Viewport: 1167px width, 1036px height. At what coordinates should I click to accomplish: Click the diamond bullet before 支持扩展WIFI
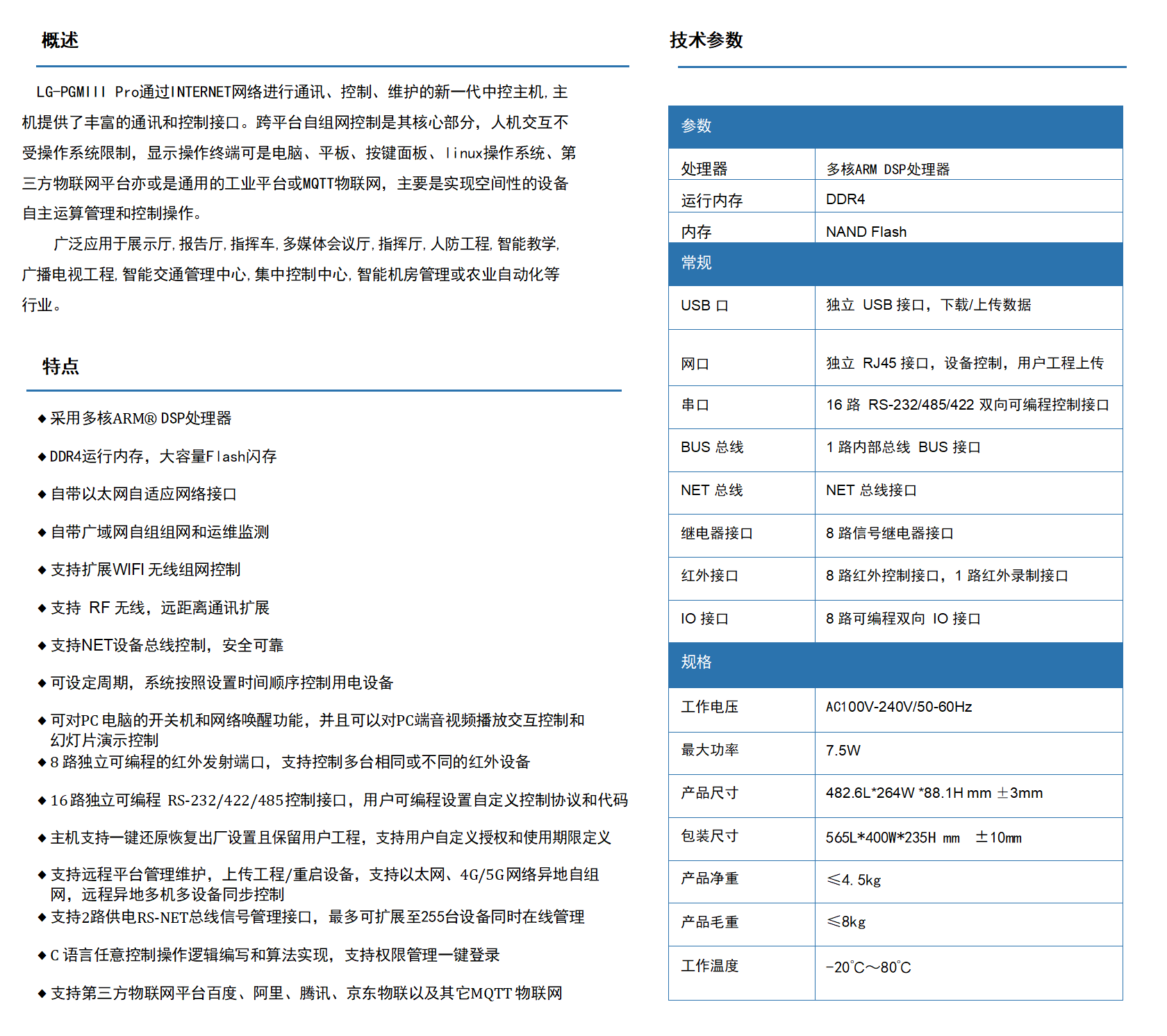[x=42, y=570]
